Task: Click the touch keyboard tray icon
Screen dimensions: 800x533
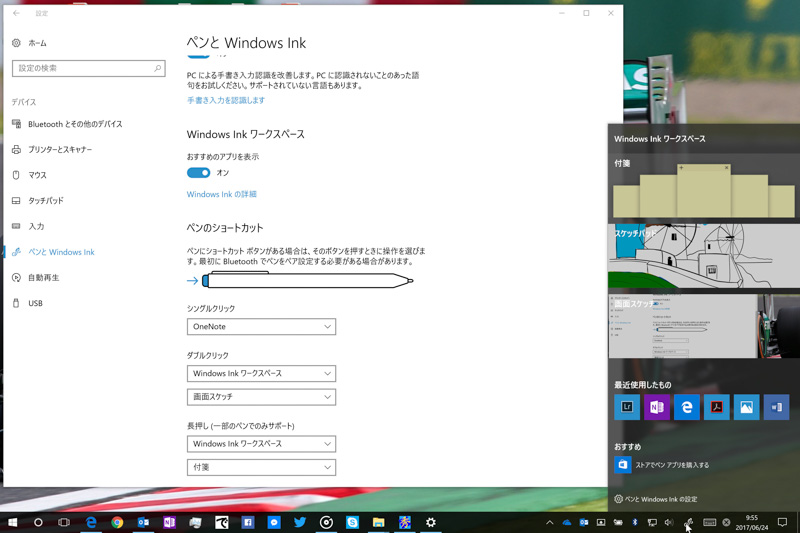Action: click(x=709, y=522)
